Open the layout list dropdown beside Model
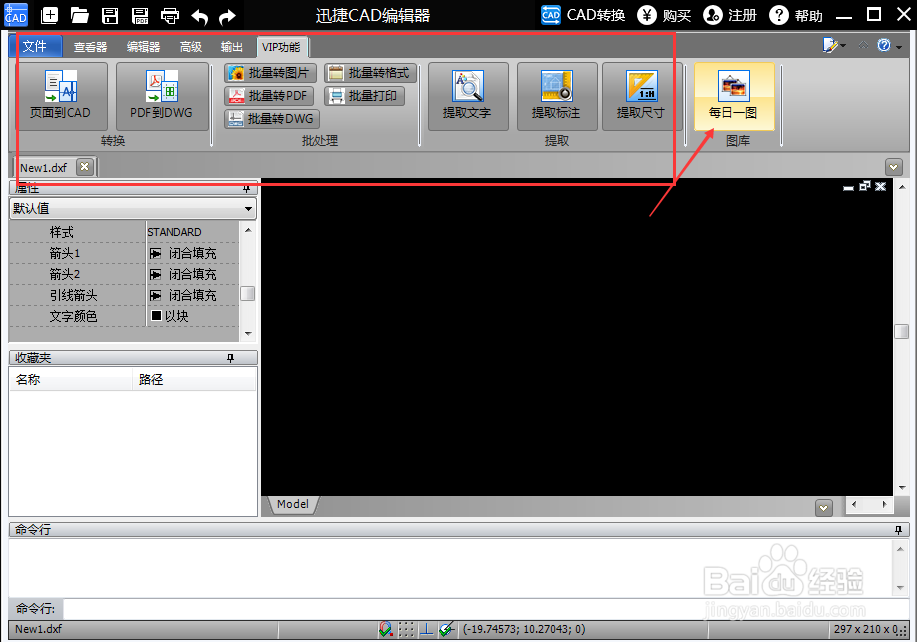This screenshot has height=642, width=917. tap(823, 508)
